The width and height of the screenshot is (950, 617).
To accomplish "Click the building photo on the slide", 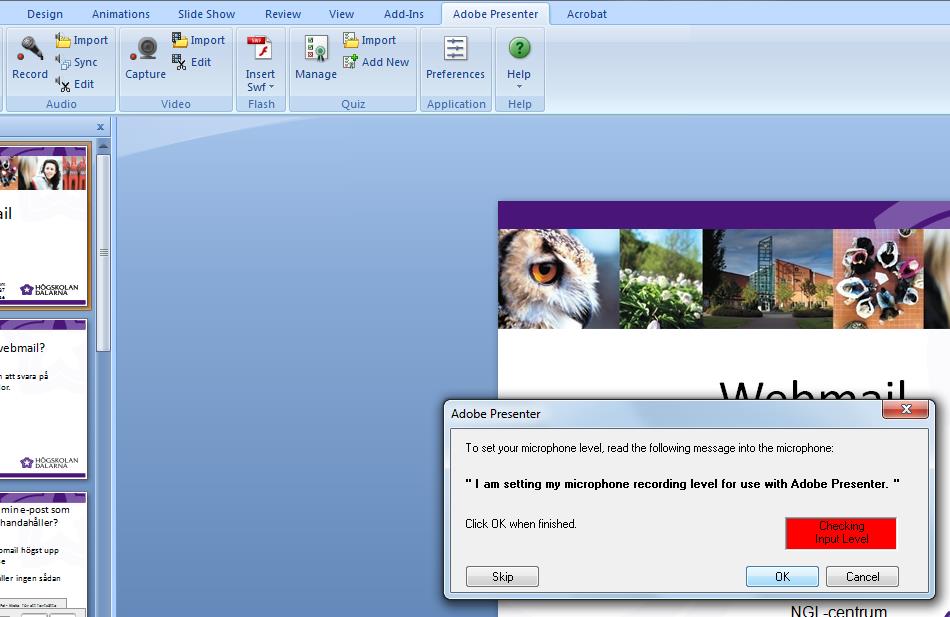I will tap(768, 279).
